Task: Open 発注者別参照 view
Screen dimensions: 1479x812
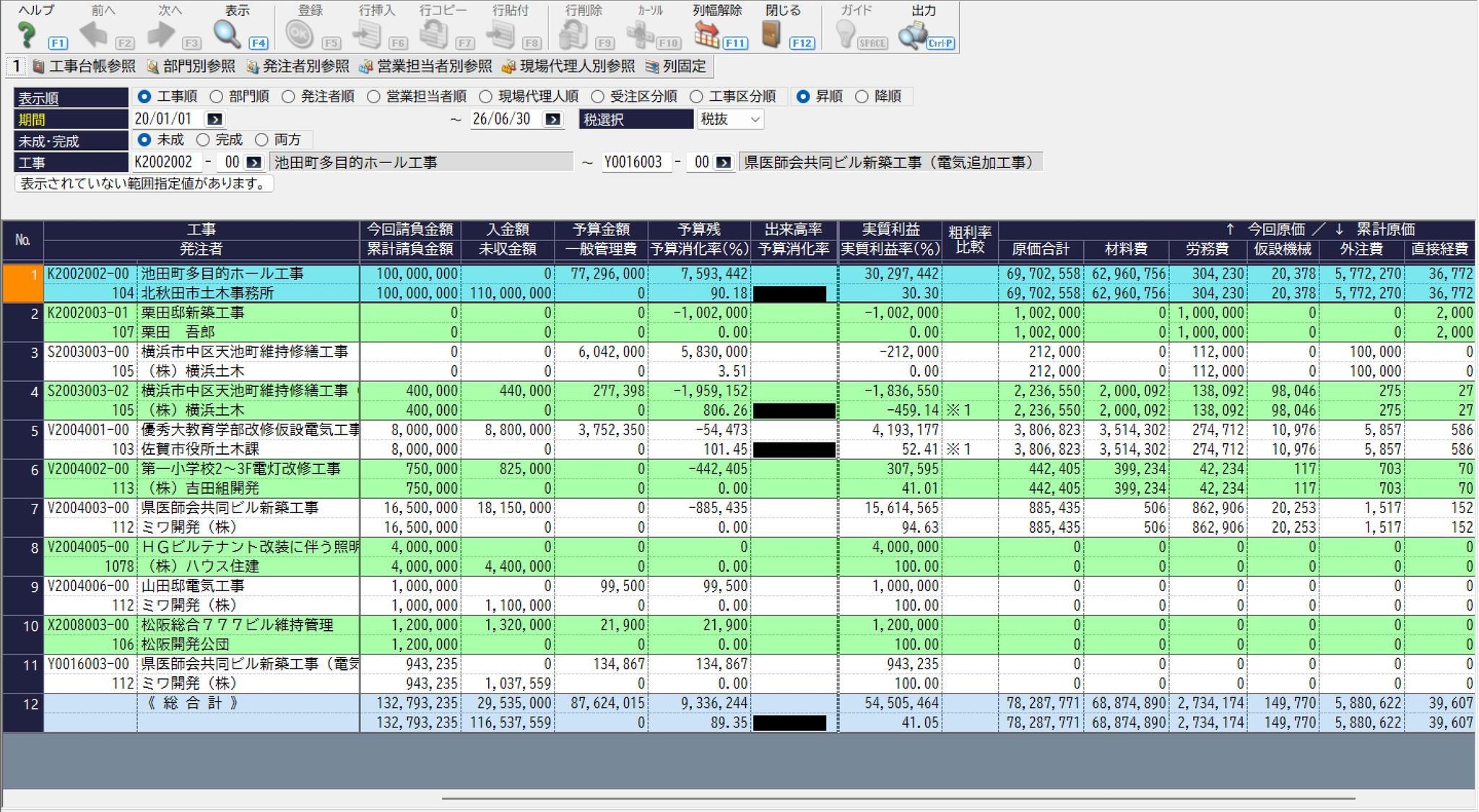Action: click(298, 66)
